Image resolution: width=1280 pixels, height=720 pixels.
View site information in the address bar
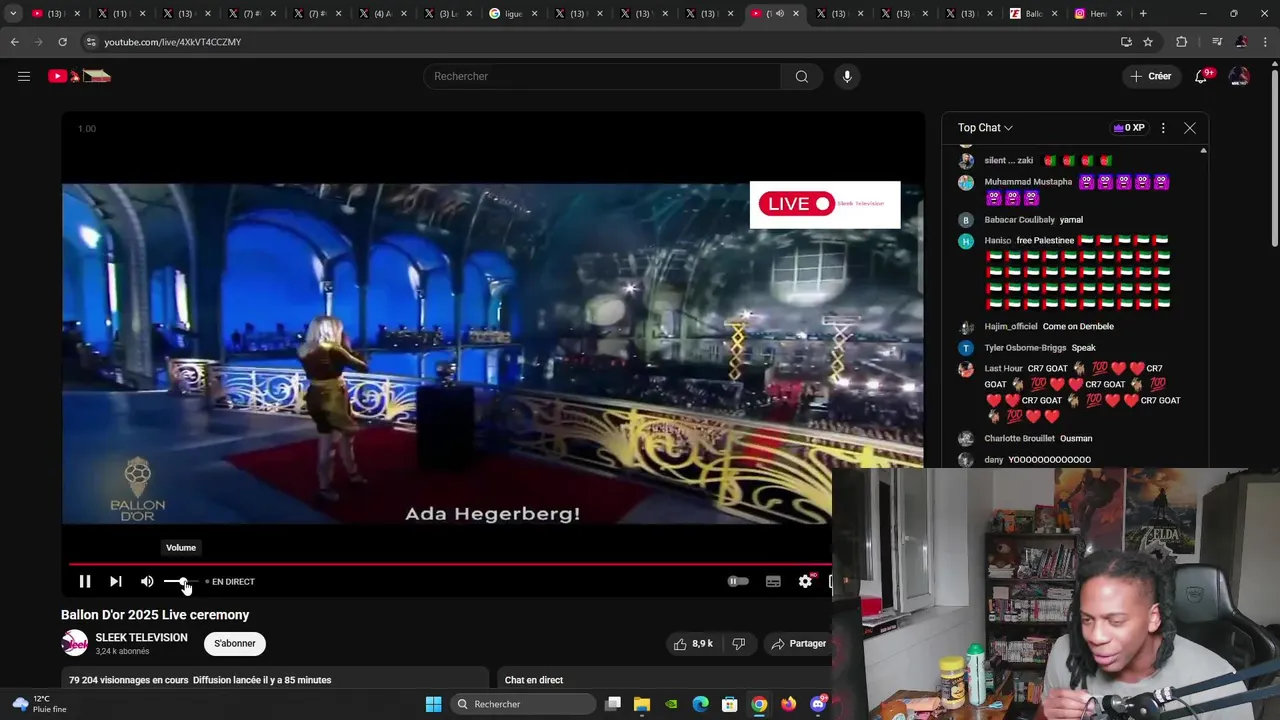[x=91, y=42]
